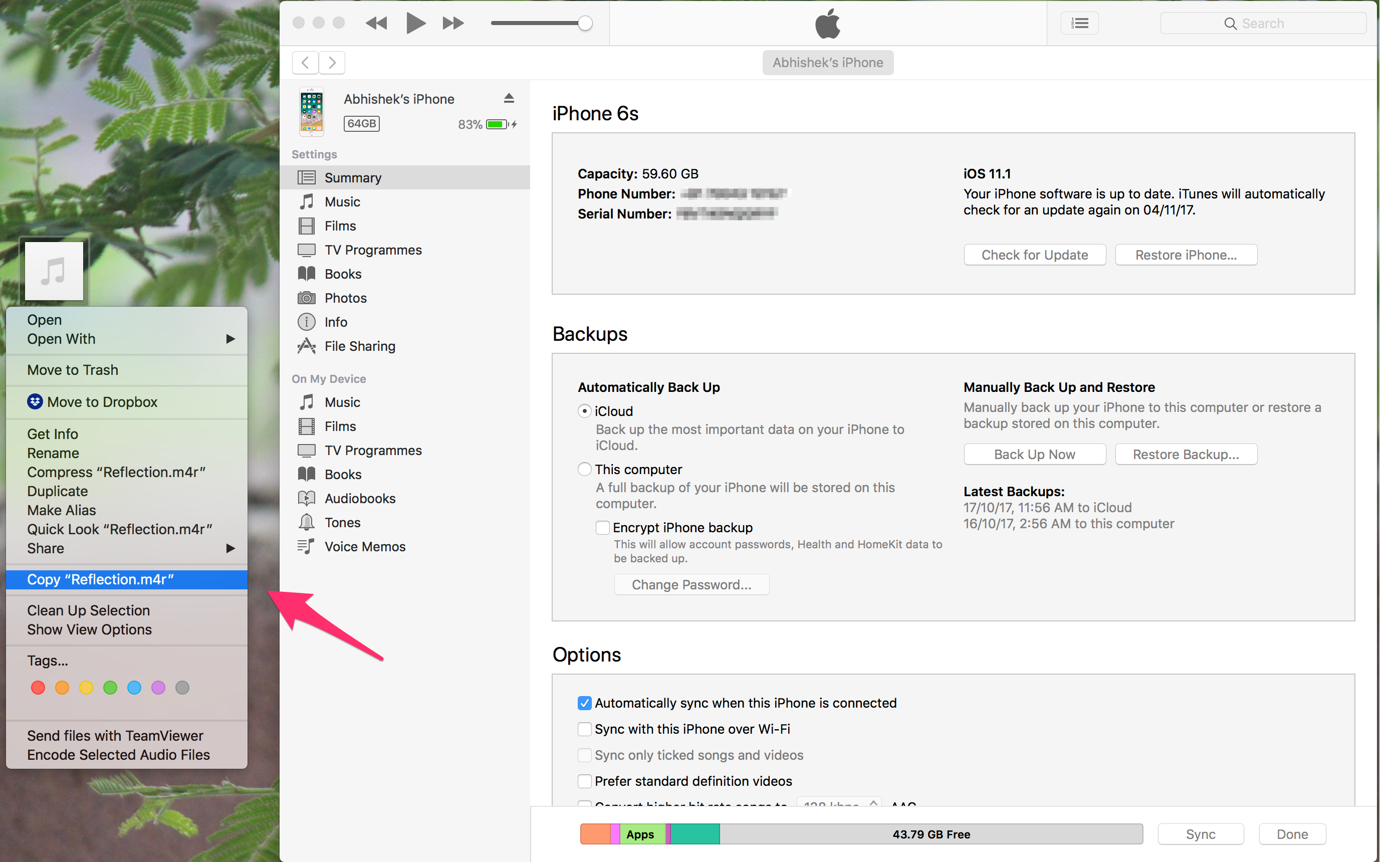The height and width of the screenshot is (862, 1400).
Task: Open Tones under On My Device
Action: (405, 523)
